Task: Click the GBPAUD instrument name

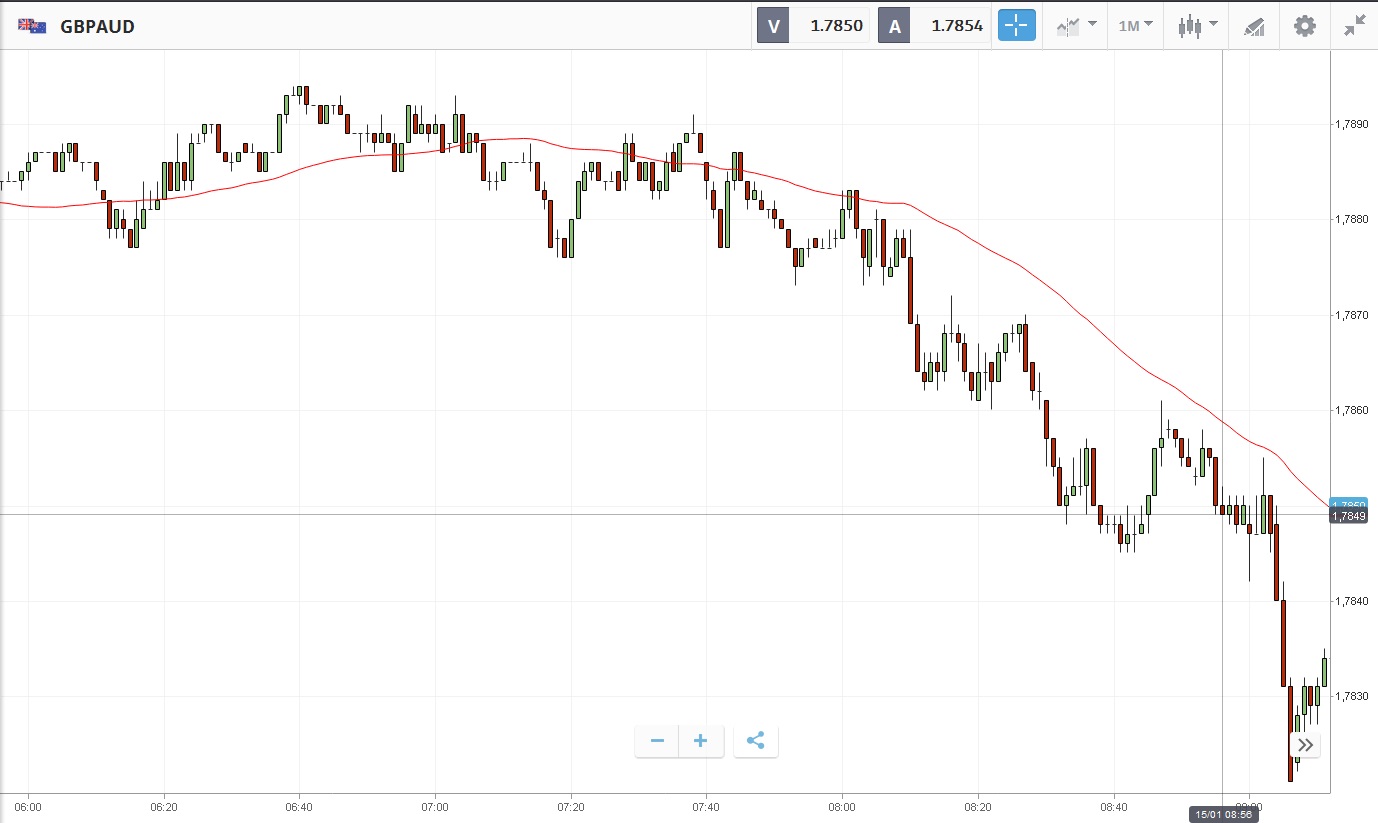Action: (x=97, y=27)
